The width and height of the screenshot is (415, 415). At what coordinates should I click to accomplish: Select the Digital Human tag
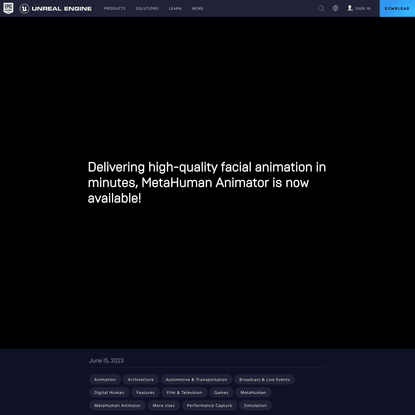pos(109,392)
